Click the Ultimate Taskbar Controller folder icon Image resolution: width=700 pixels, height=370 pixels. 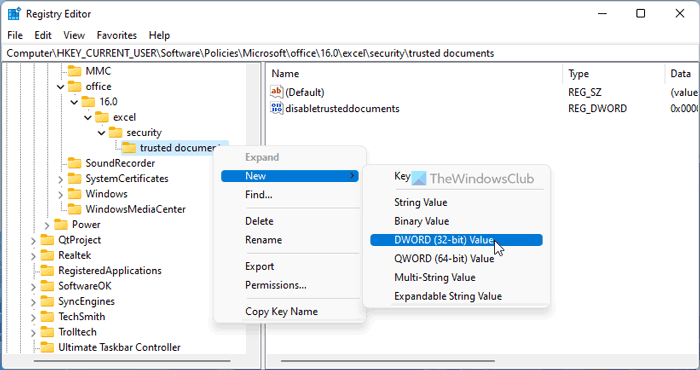(47, 347)
